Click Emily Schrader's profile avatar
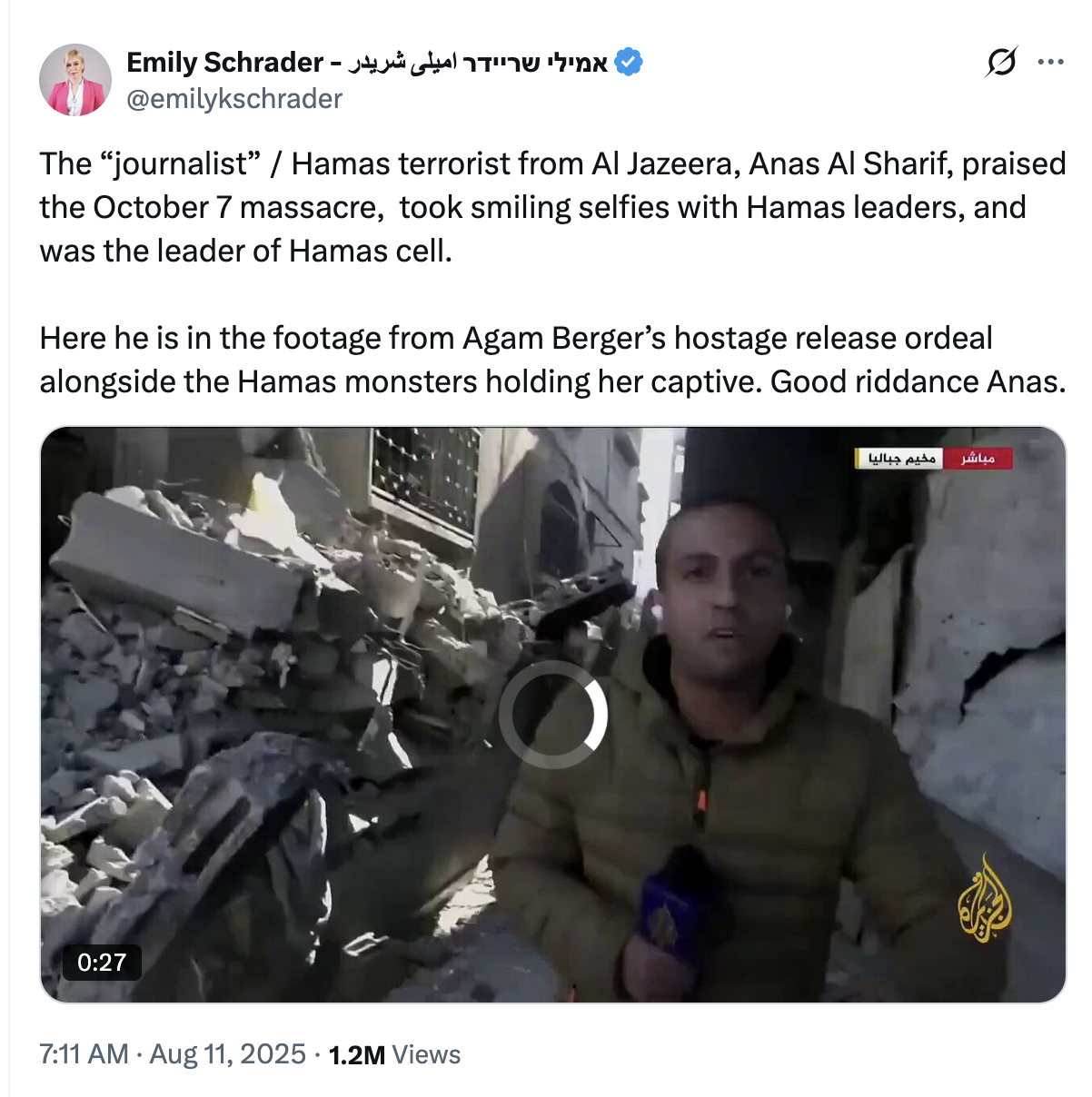The height and width of the screenshot is (1097, 1092). (74, 80)
